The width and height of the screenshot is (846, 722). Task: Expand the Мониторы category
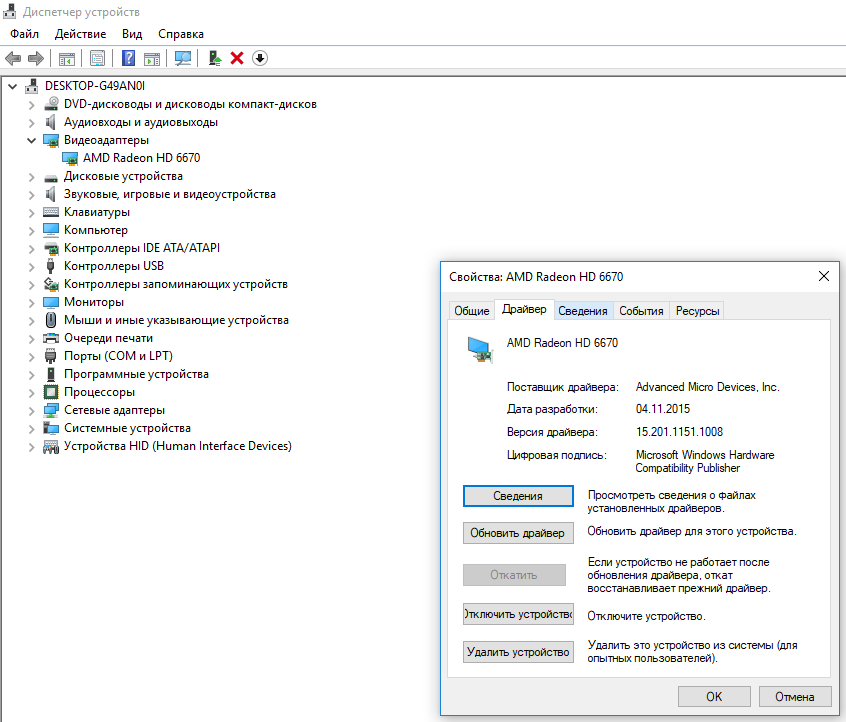click(x=31, y=303)
